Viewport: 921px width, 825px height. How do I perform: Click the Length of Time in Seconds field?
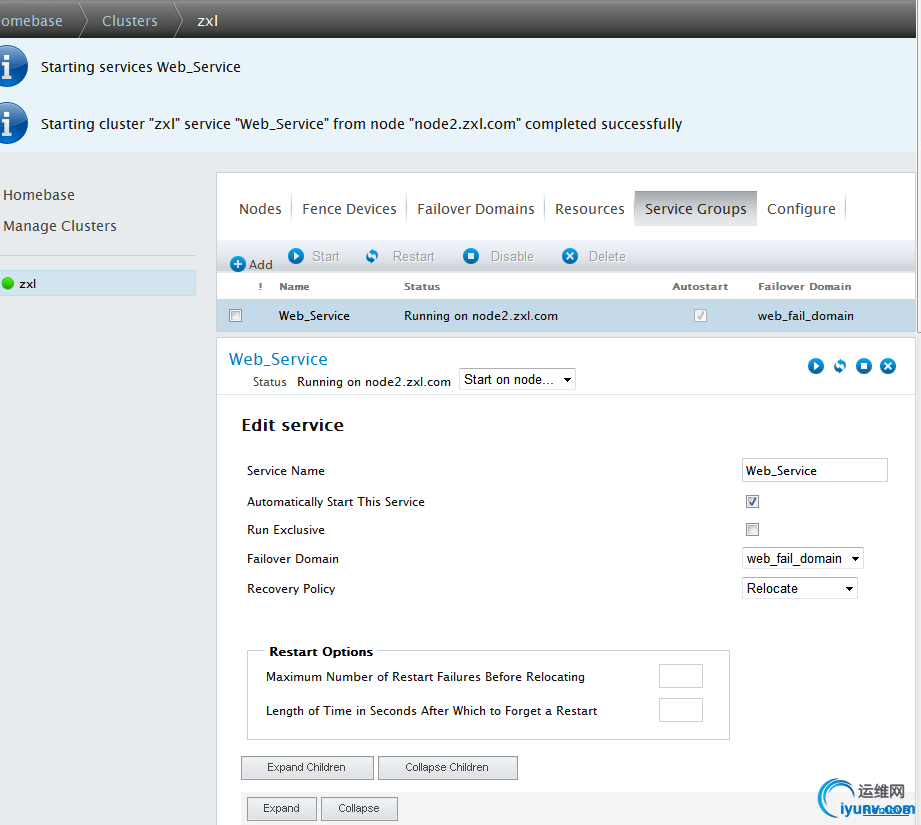pyautogui.click(x=681, y=710)
